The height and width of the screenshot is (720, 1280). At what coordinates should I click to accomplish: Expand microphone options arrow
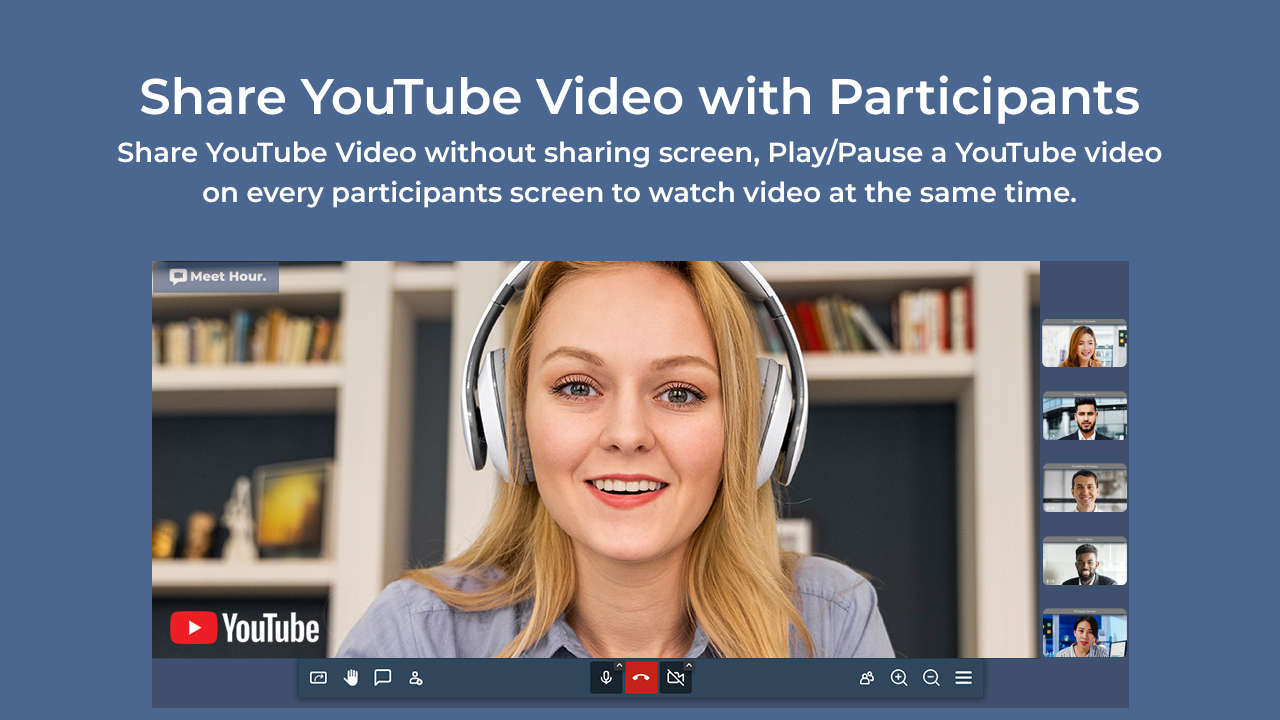(619, 665)
